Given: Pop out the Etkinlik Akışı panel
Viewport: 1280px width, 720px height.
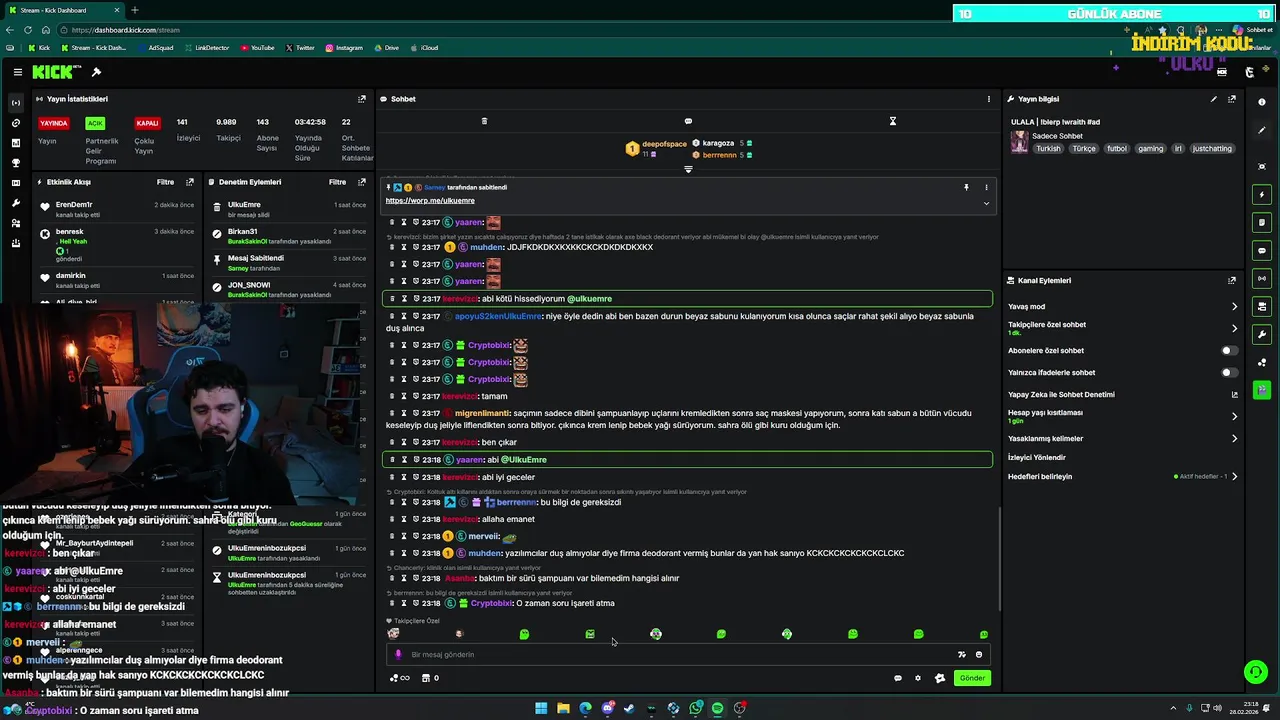Looking at the screenshot, I should pyautogui.click(x=190, y=182).
